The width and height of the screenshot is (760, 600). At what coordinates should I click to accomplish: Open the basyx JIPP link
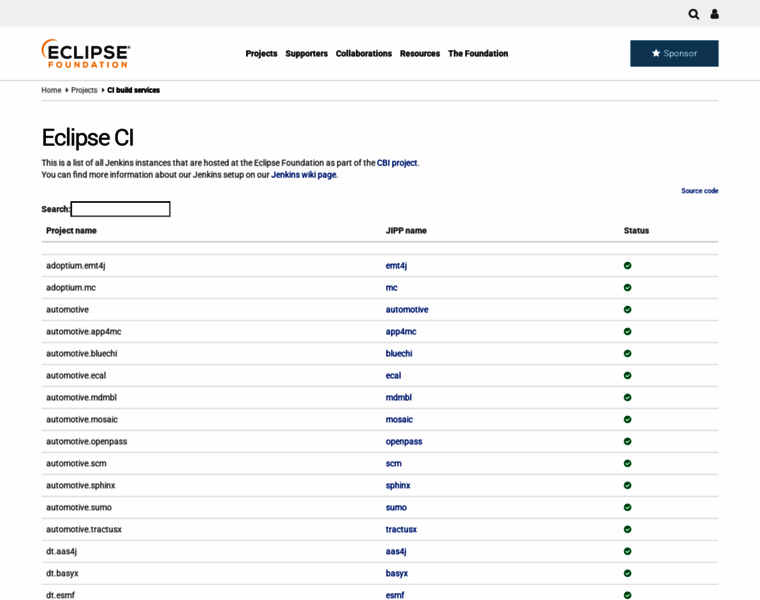pos(396,573)
